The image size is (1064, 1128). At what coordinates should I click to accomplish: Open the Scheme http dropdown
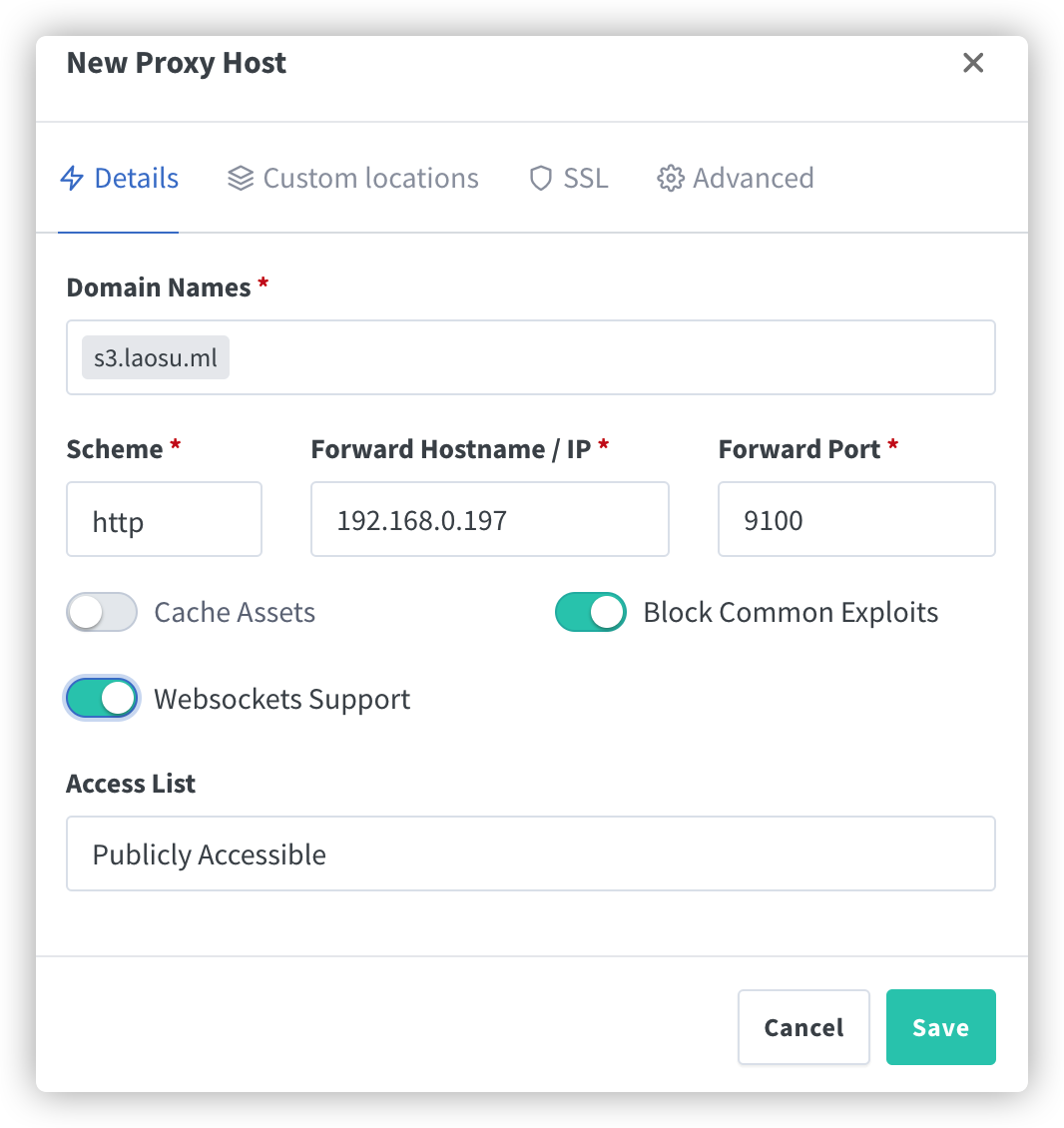(164, 519)
